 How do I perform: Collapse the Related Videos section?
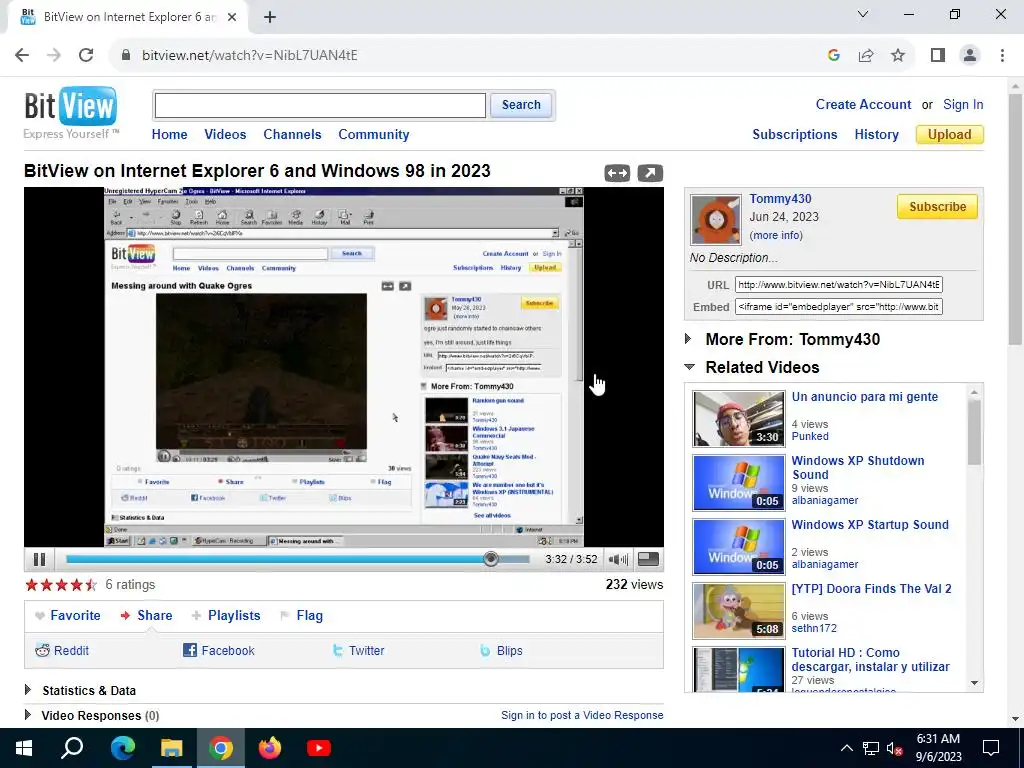pos(689,367)
